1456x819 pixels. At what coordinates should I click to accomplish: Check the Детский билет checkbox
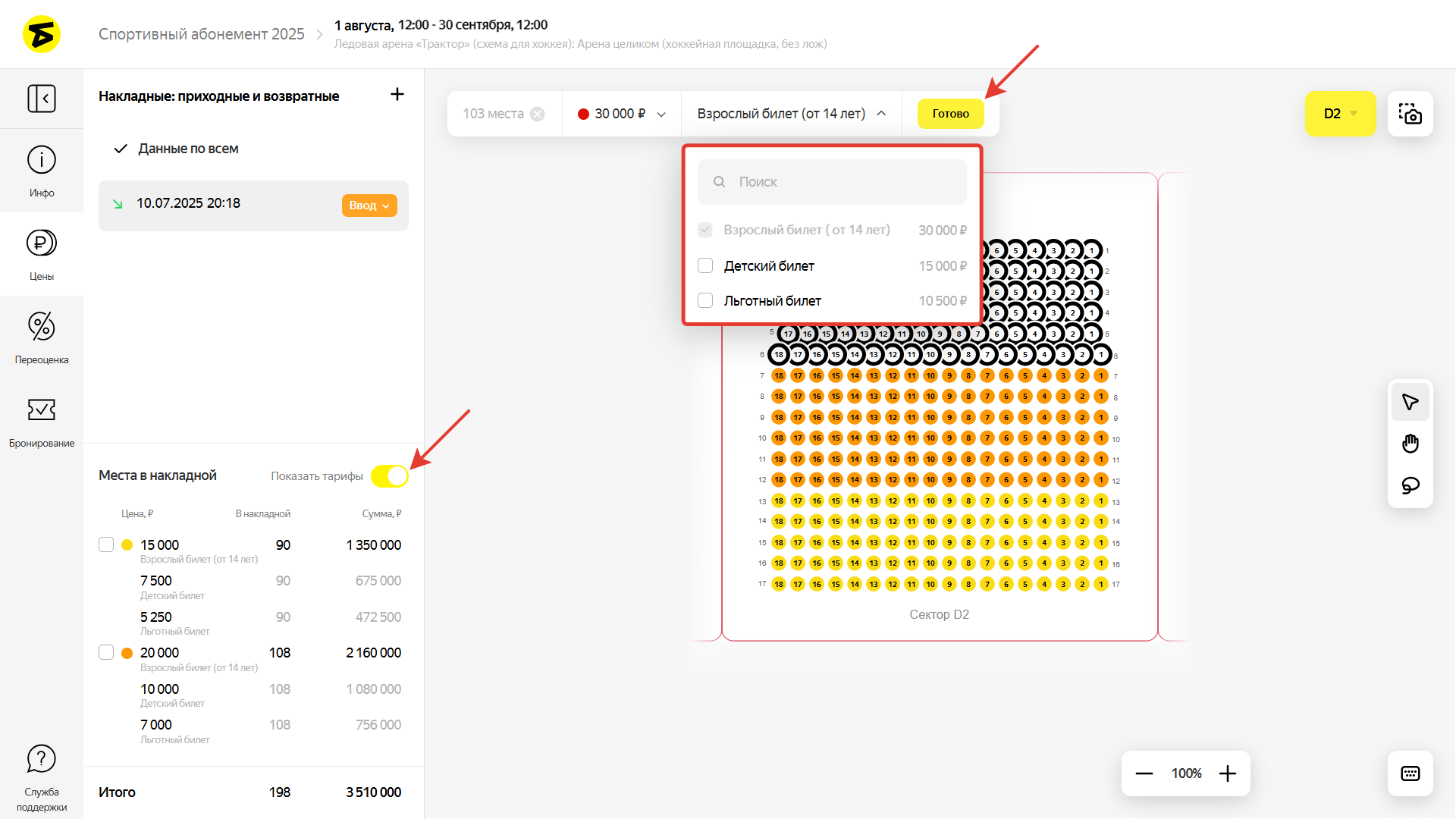click(705, 266)
